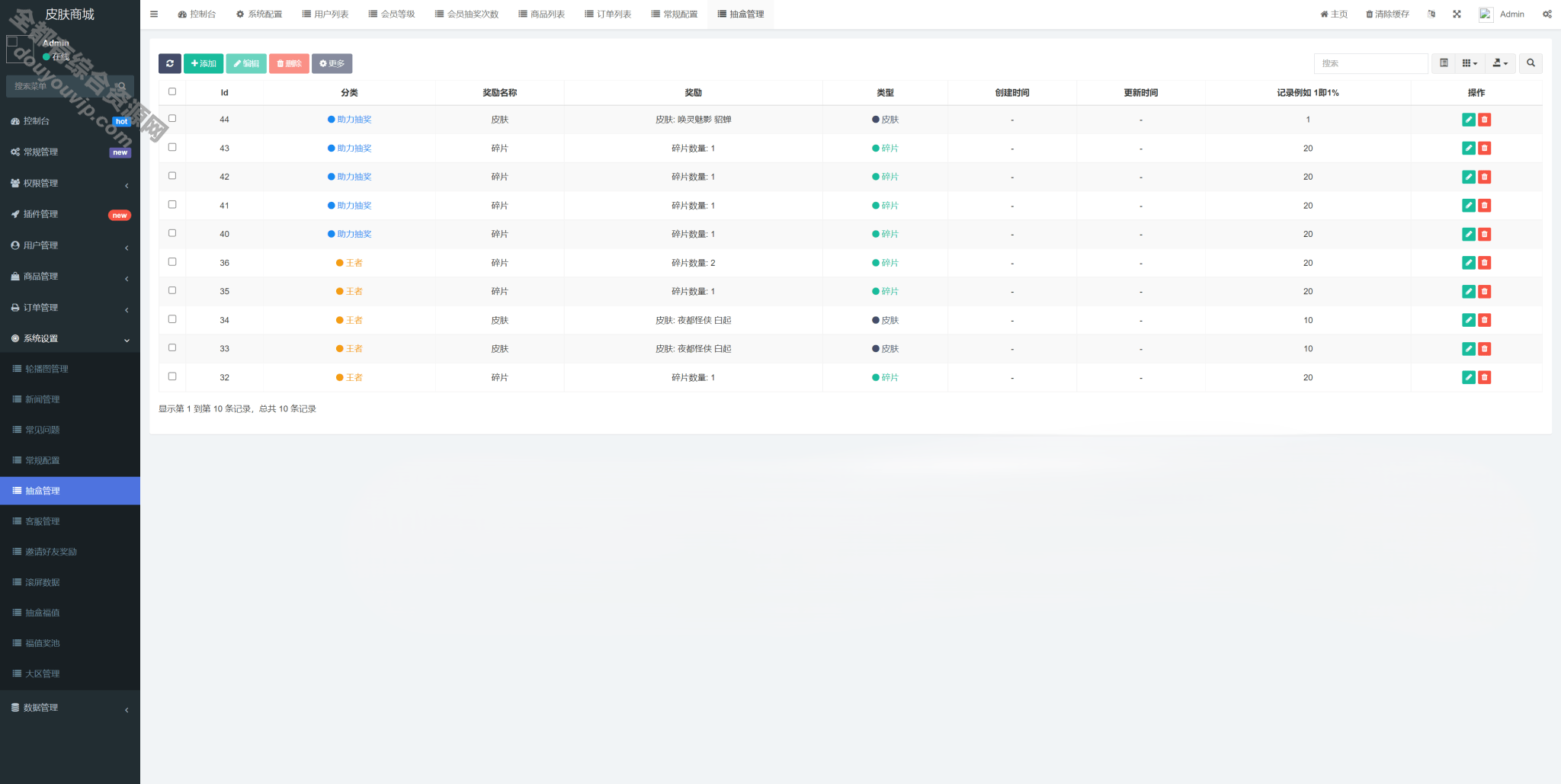Viewport: 1561px width, 784px height.
Task: Expand 权限管理 in the sidebar
Action: click(x=70, y=184)
